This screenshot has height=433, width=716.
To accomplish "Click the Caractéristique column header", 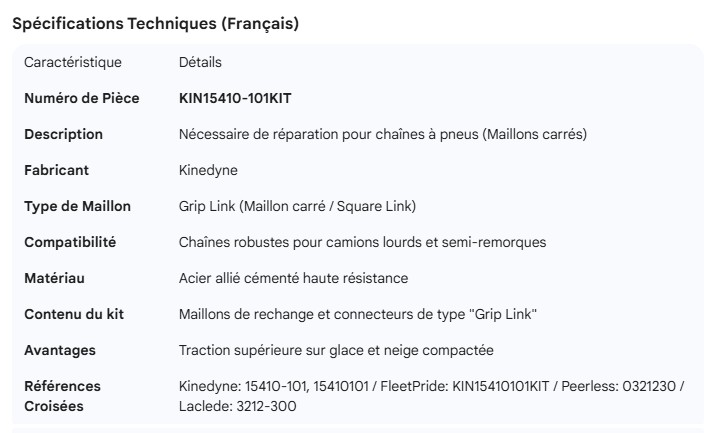I will click(73, 62).
